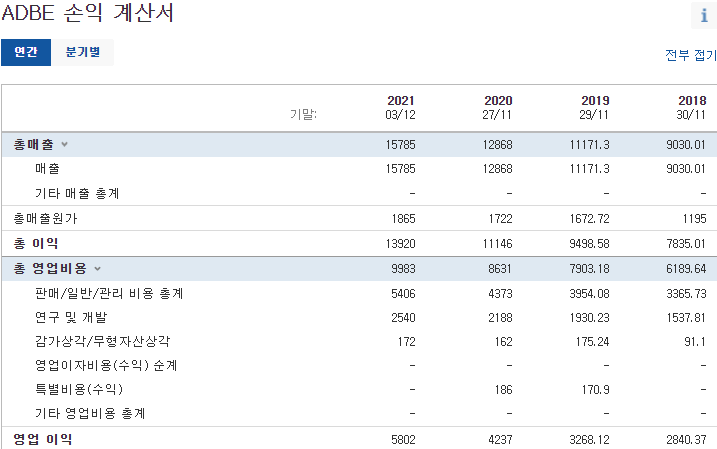Click 영업 이익 value 5802
Image resolution: width=717 pixels, height=449 pixels.
(403, 440)
